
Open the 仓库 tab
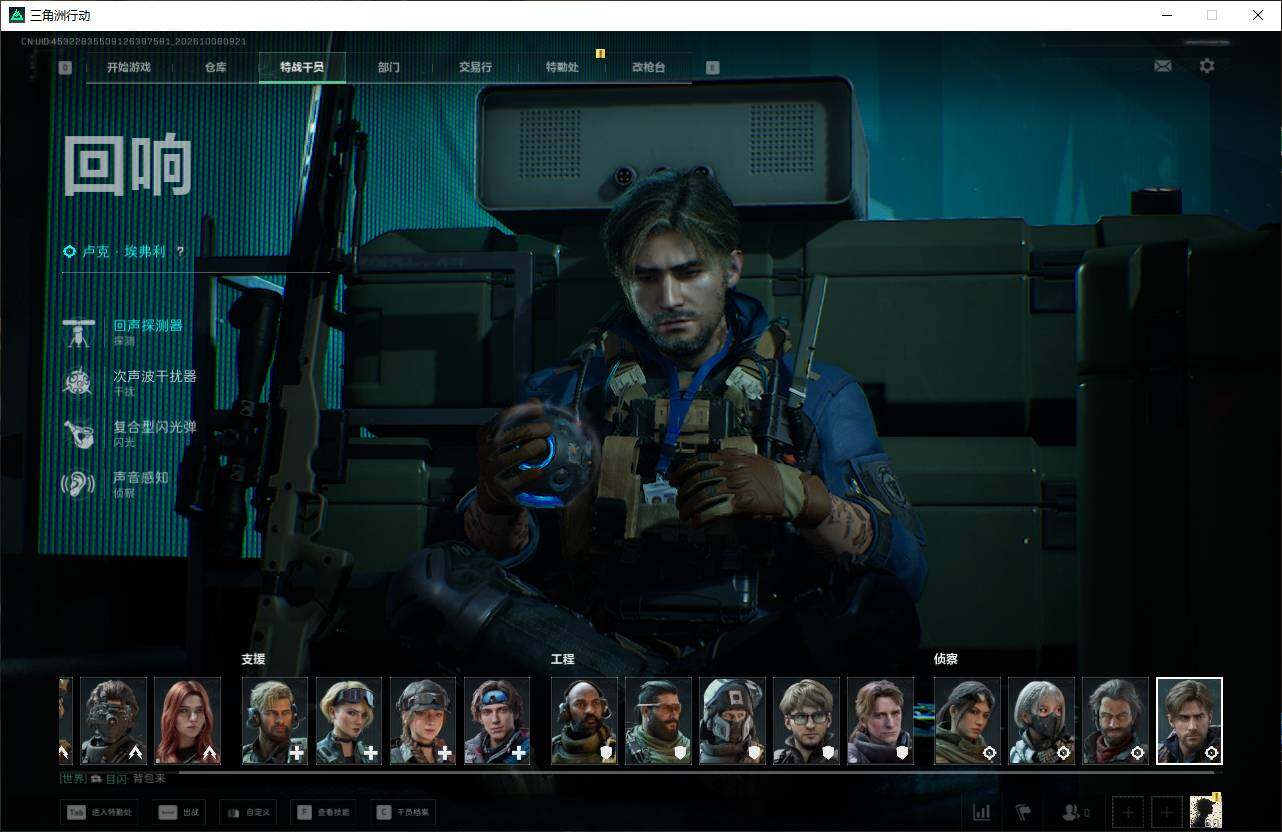pyautogui.click(x=215, y=68)
